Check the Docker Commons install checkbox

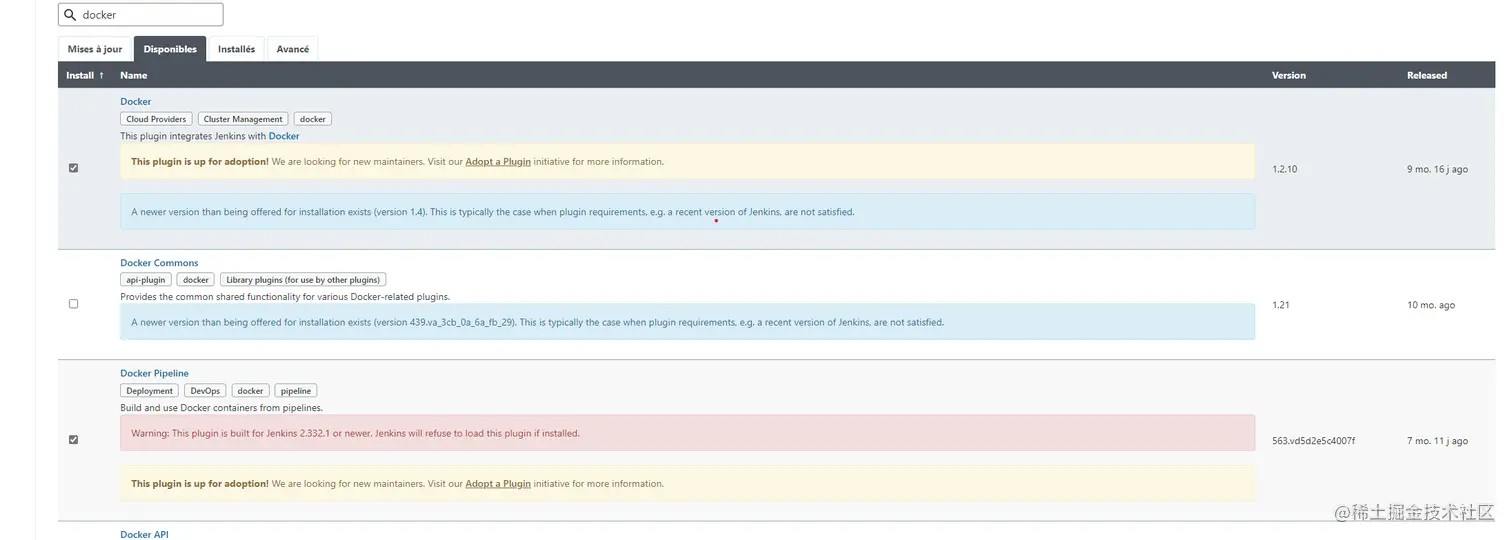pyautogui.click(x=73, y=304)
